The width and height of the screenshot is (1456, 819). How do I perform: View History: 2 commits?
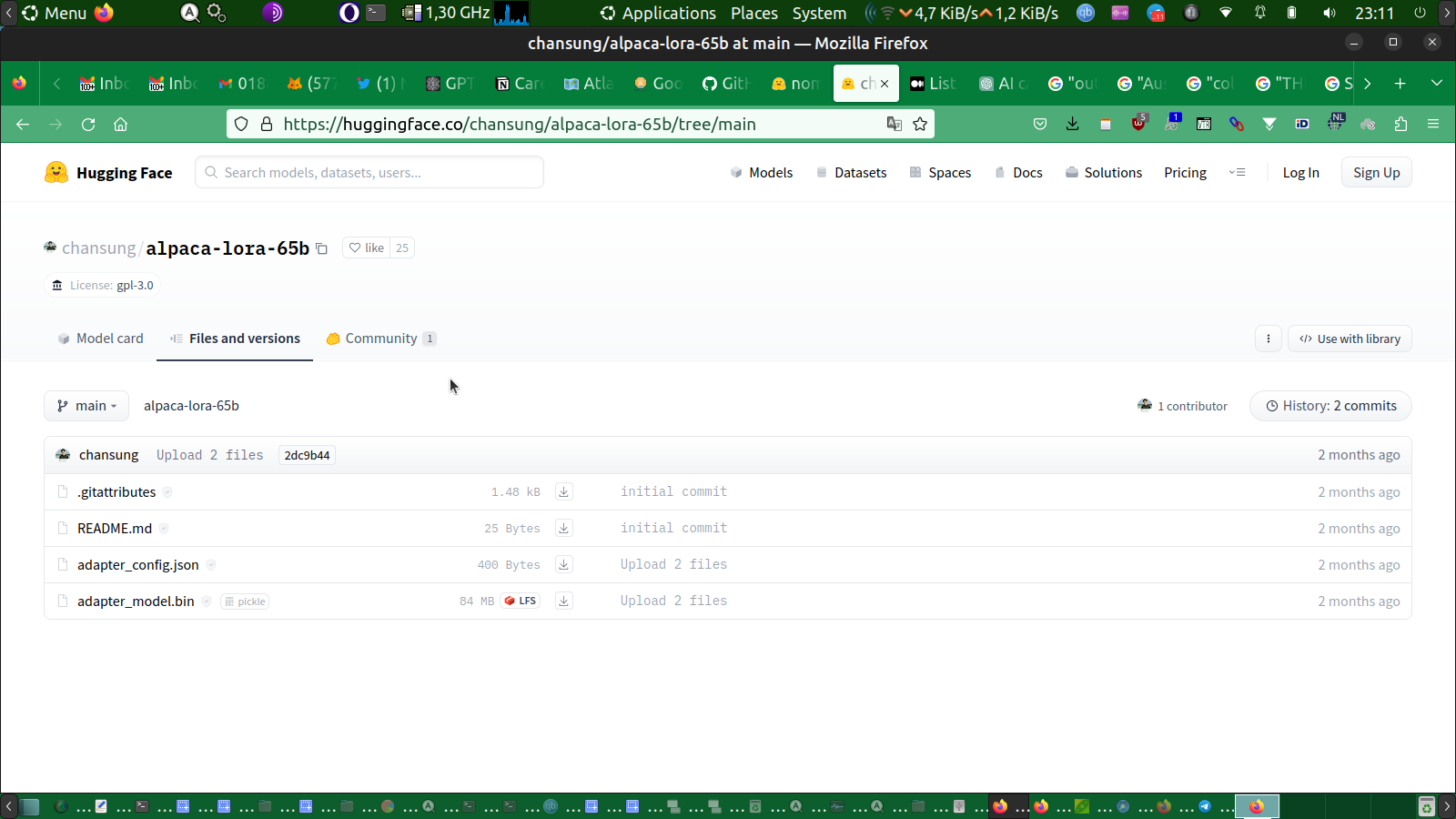1330,406
